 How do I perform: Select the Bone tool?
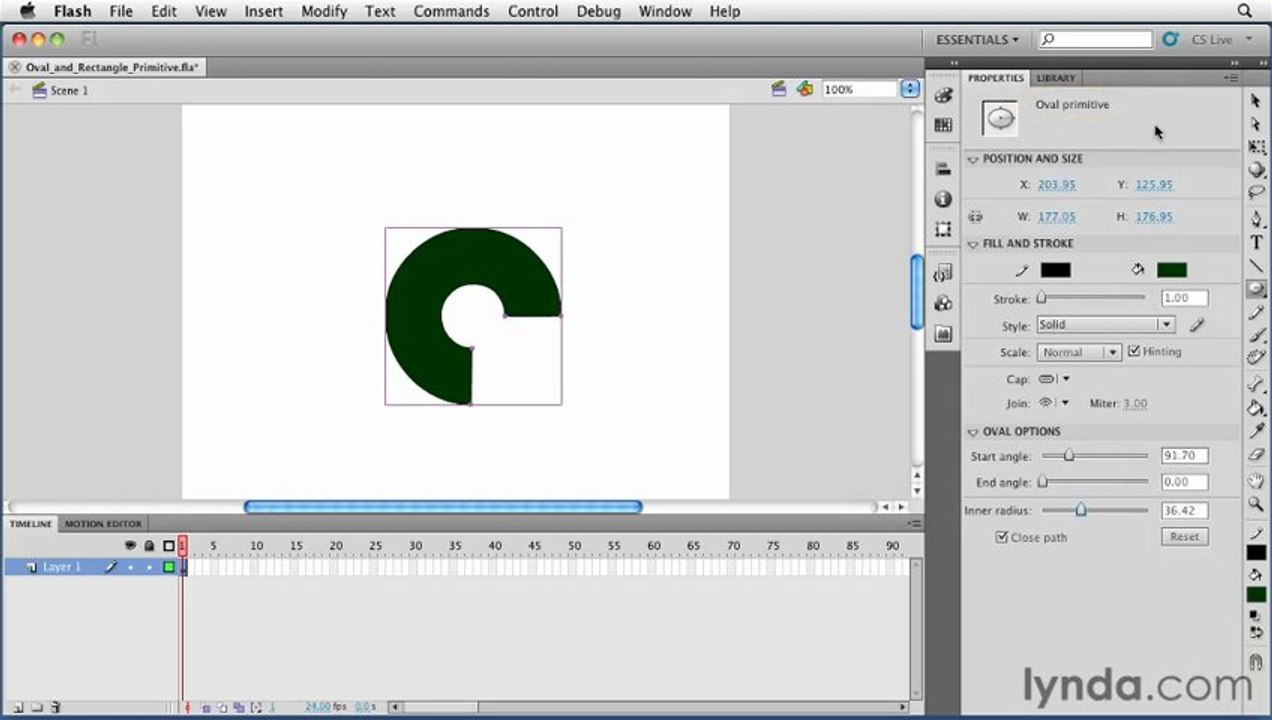click(x=1256, y=384)
